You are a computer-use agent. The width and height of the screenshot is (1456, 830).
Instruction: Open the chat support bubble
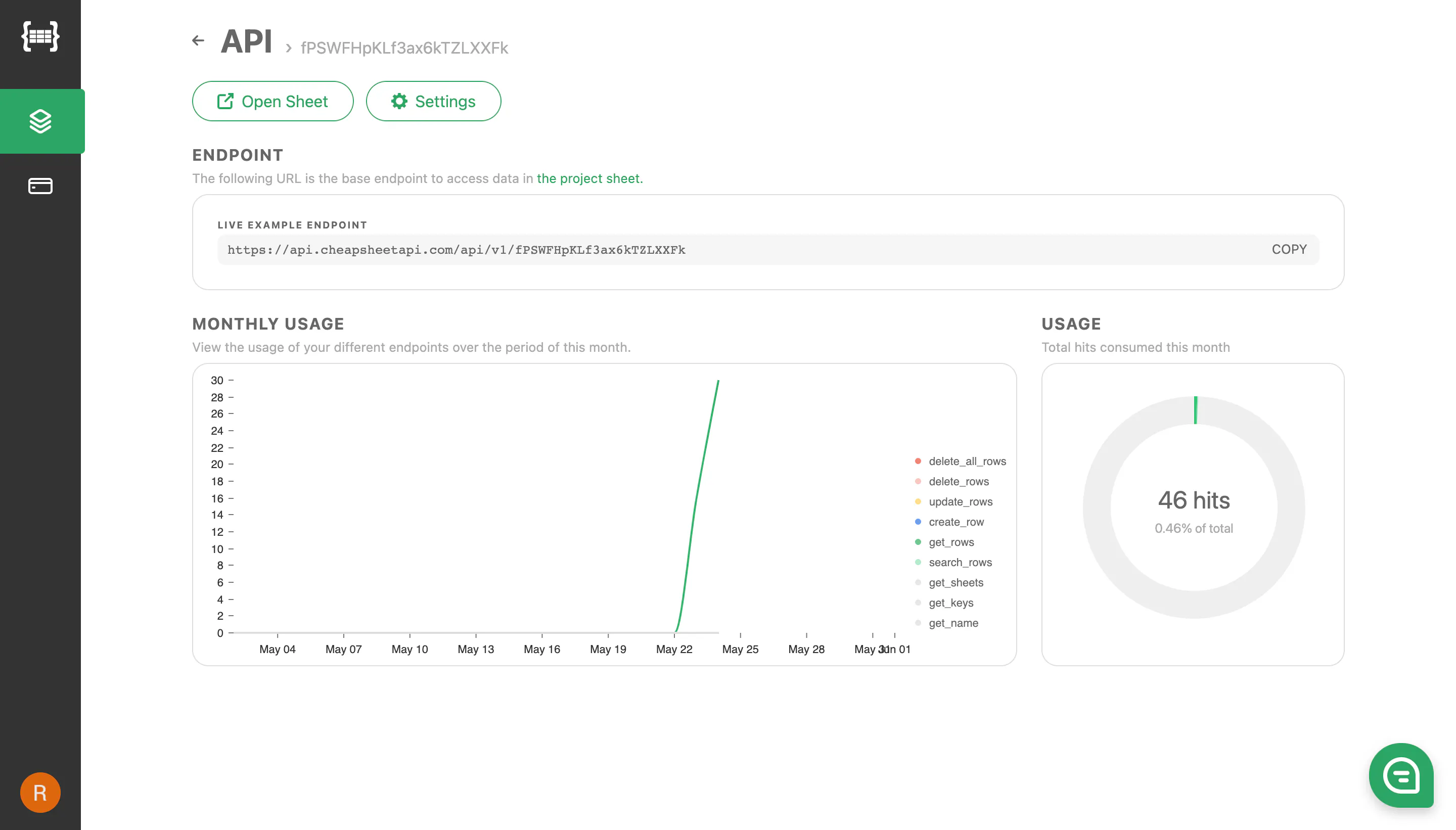1401,775
